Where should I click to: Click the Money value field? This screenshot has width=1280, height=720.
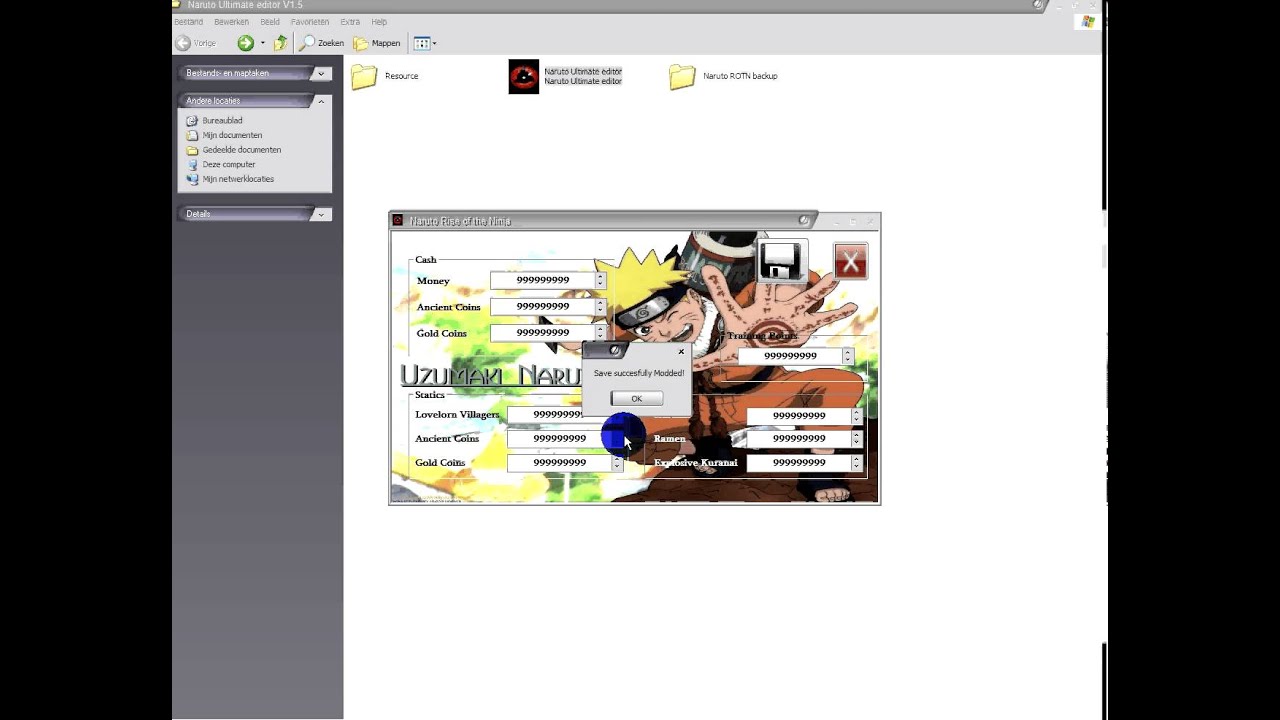542,280
